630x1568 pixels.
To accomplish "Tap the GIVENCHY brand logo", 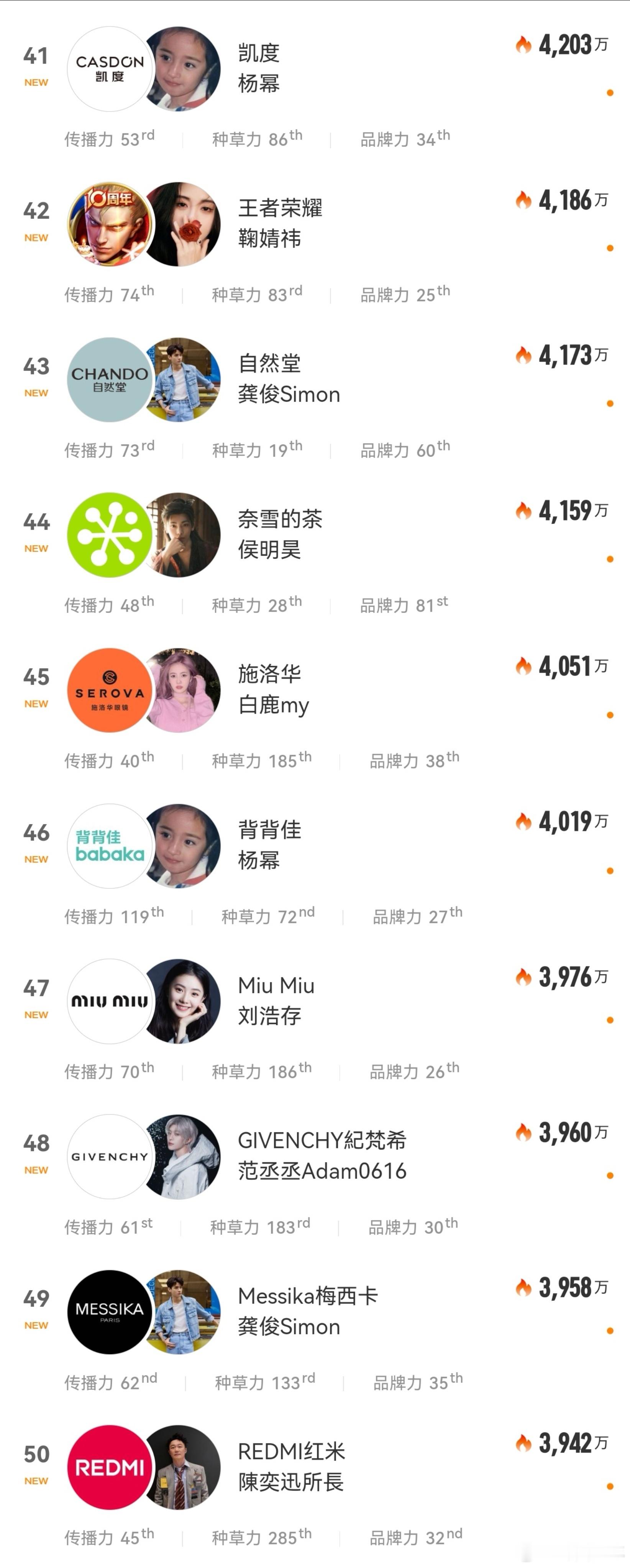I will (x=110, y=1156).
